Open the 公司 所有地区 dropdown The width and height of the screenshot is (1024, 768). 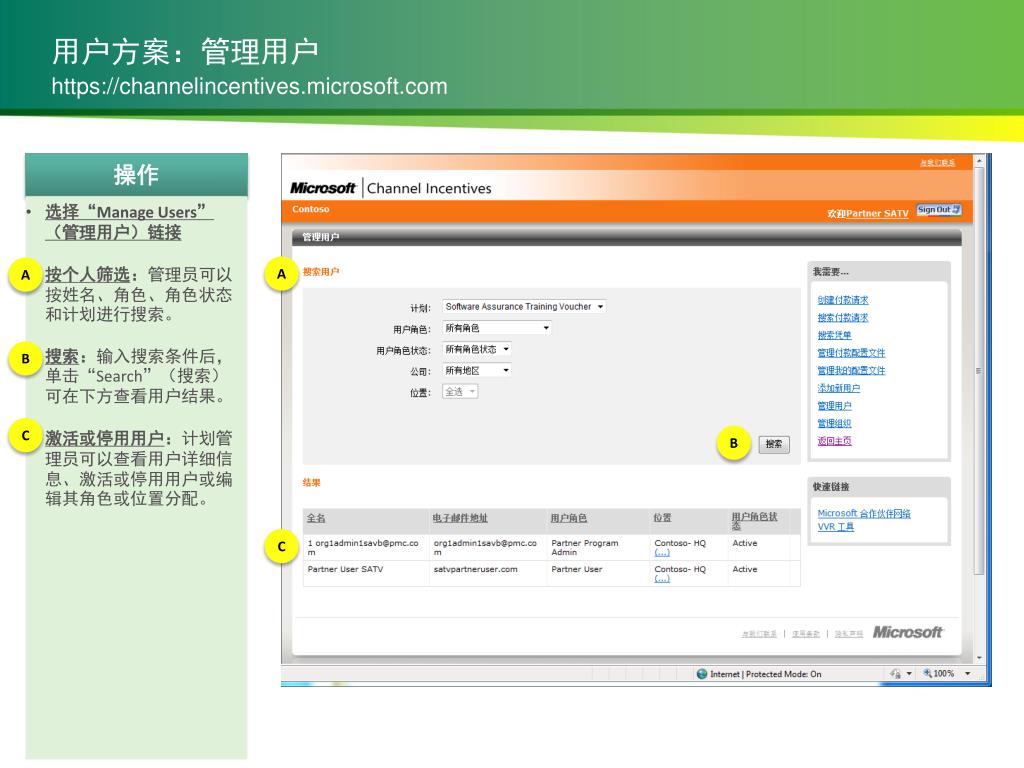pyautogui.click(x=476, y=370)
